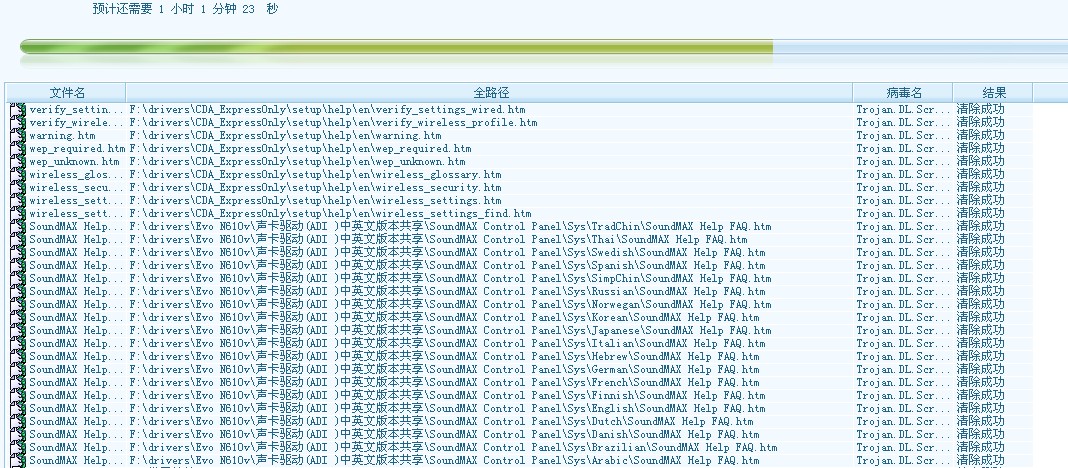
Task: Click file icon of Russian SoundMAX row
Action: pyautogui.click(x=18, y=291)
